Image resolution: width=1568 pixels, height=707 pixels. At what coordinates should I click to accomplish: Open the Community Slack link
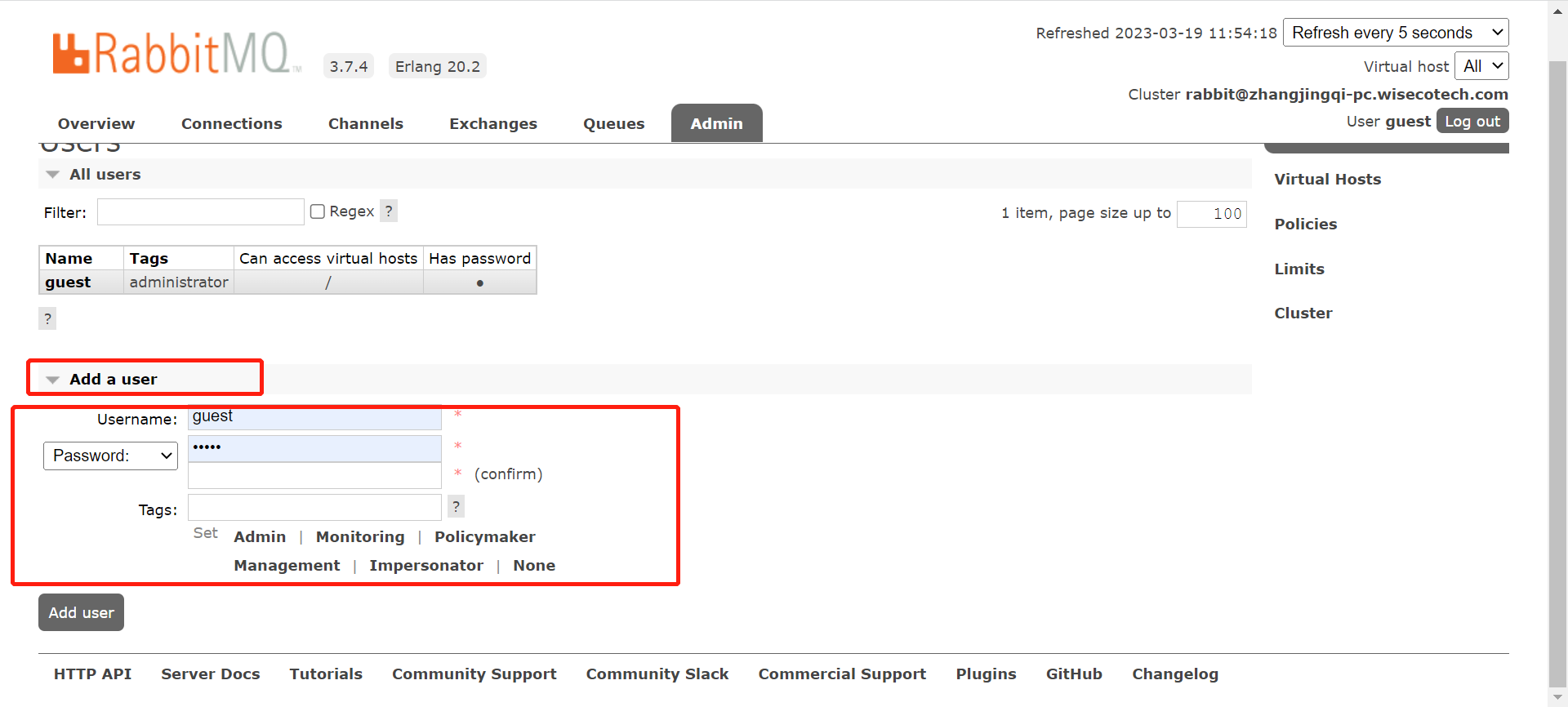point(657,674)
